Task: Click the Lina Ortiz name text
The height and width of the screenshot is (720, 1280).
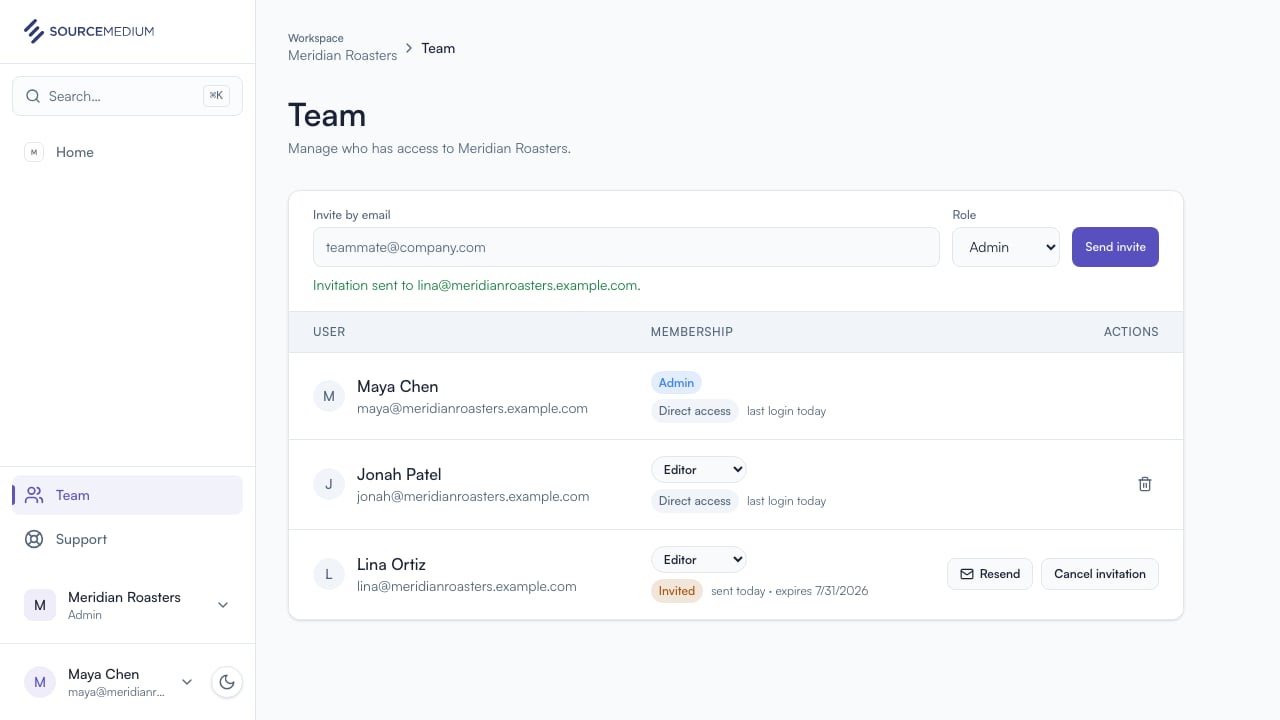Action: [392, 564]
